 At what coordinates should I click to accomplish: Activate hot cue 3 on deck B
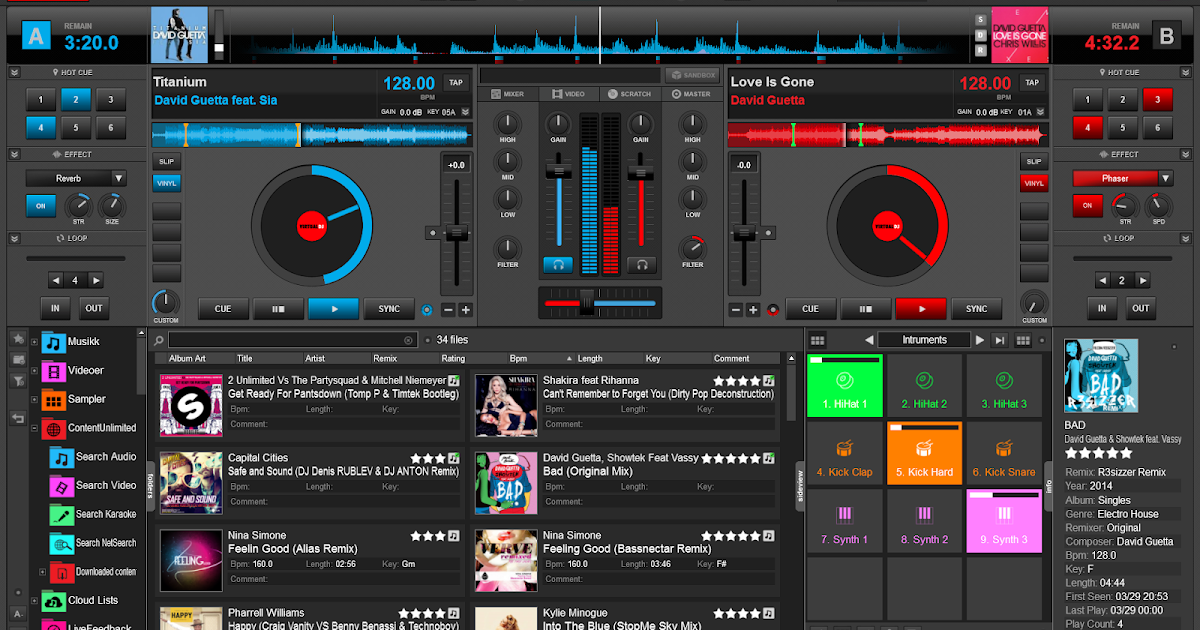pyautogui.click(x=1157, y=99)
